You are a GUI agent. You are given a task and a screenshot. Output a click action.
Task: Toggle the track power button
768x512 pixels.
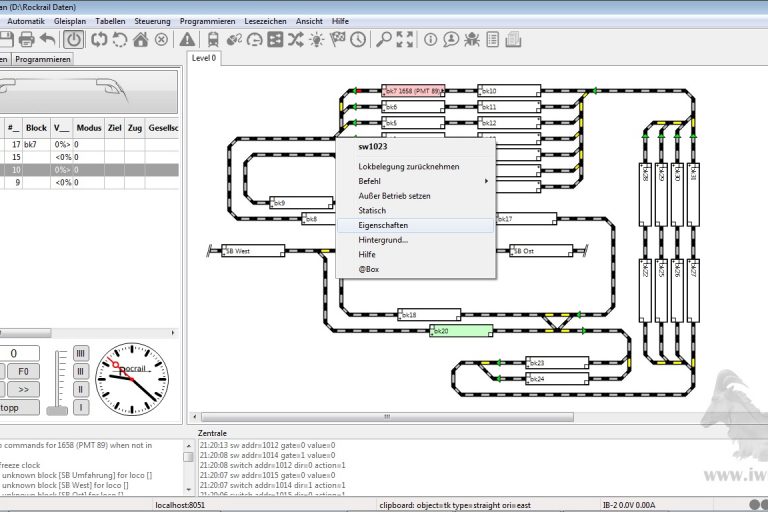[x=73, y=40]
